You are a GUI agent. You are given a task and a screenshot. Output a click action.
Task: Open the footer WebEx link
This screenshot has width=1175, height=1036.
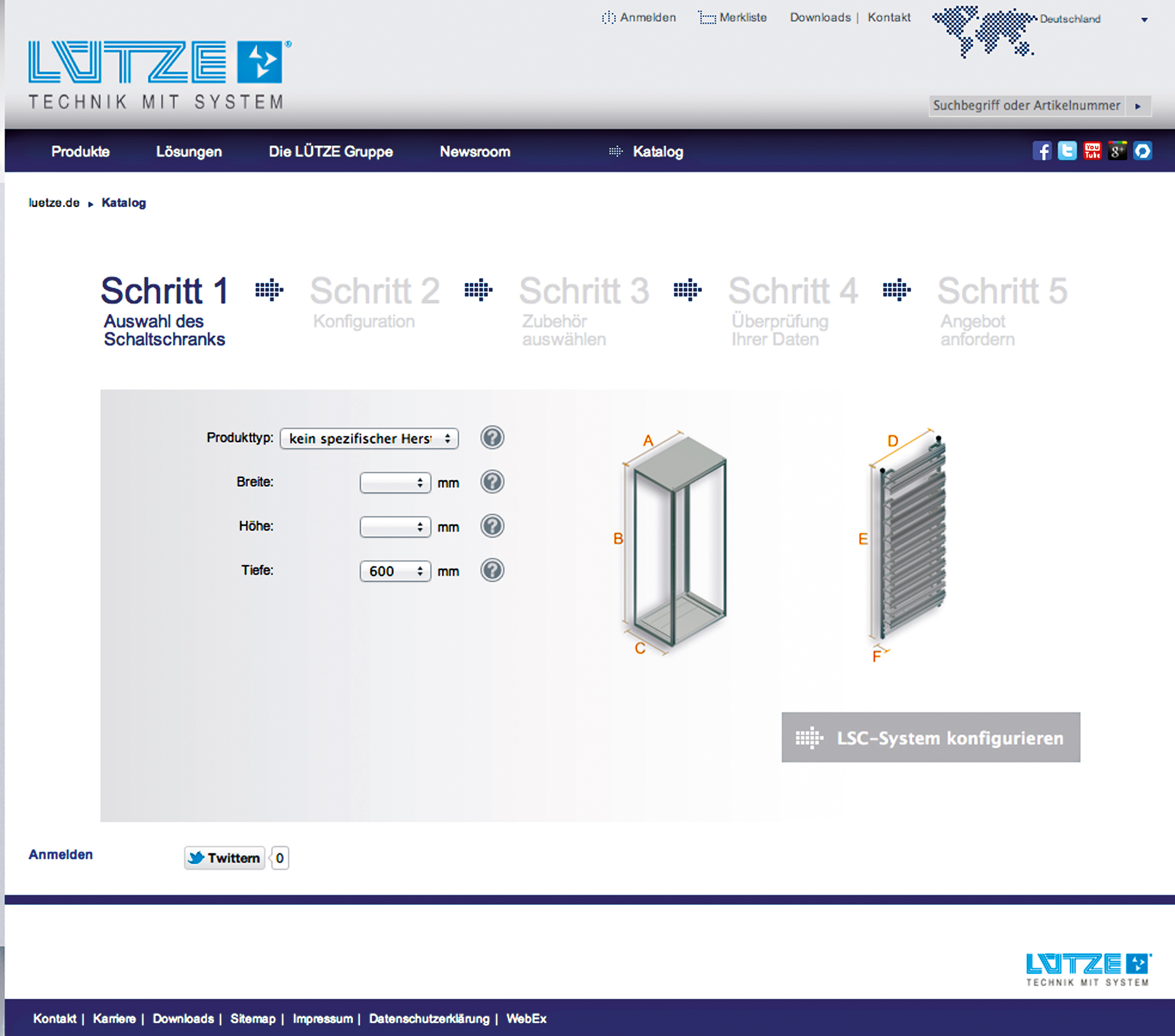point(526,1018)
